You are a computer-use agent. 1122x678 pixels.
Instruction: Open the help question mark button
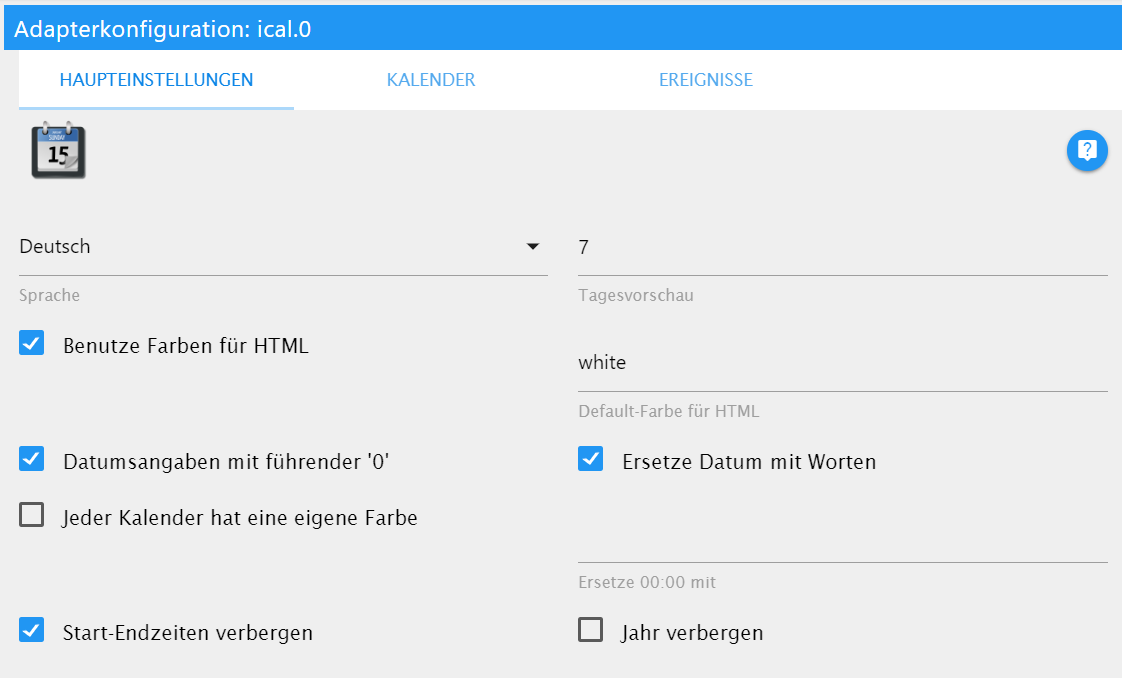point(1087,151)
